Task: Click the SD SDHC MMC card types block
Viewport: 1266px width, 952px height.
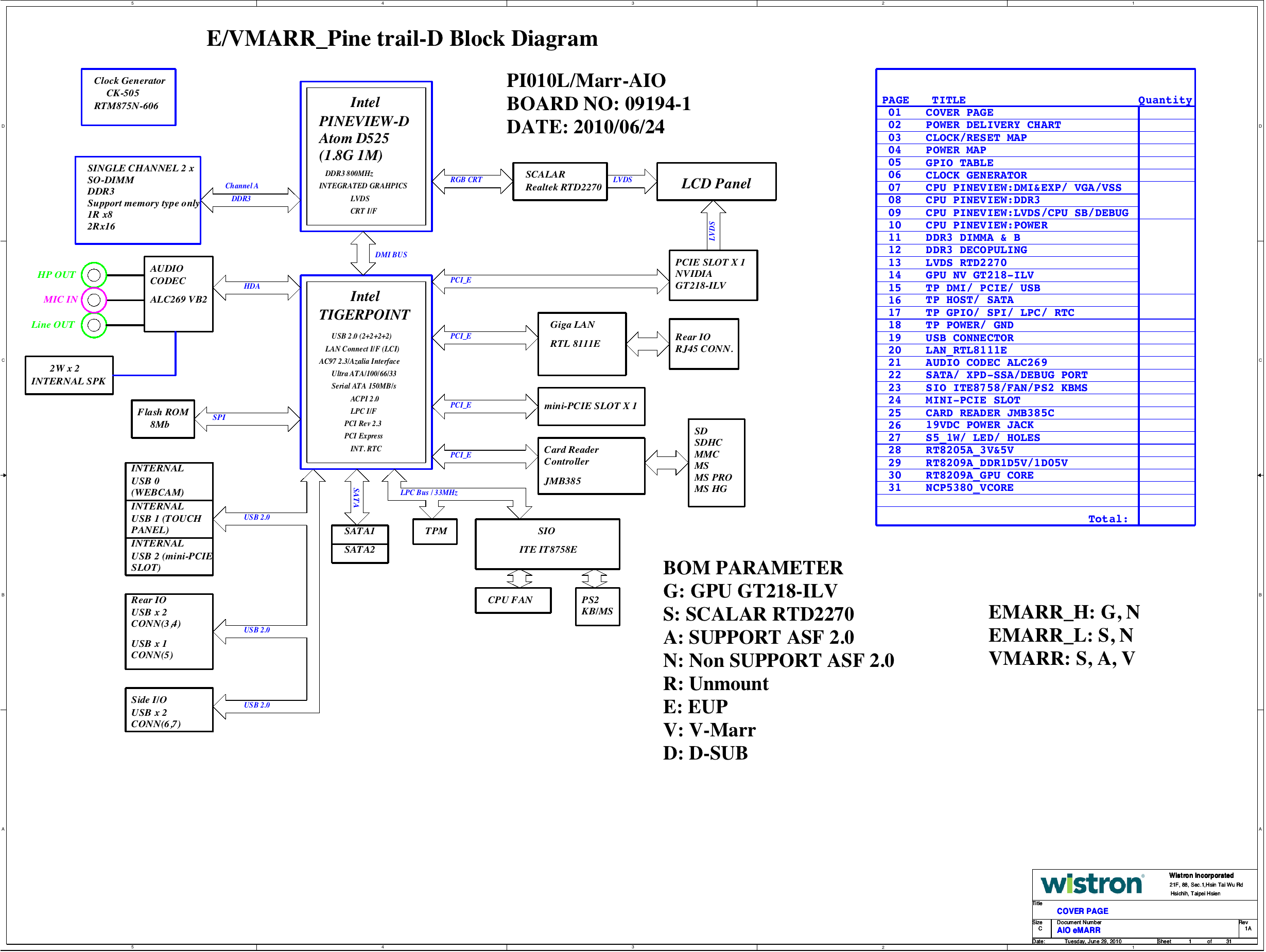Action: (x=717, y=463)
